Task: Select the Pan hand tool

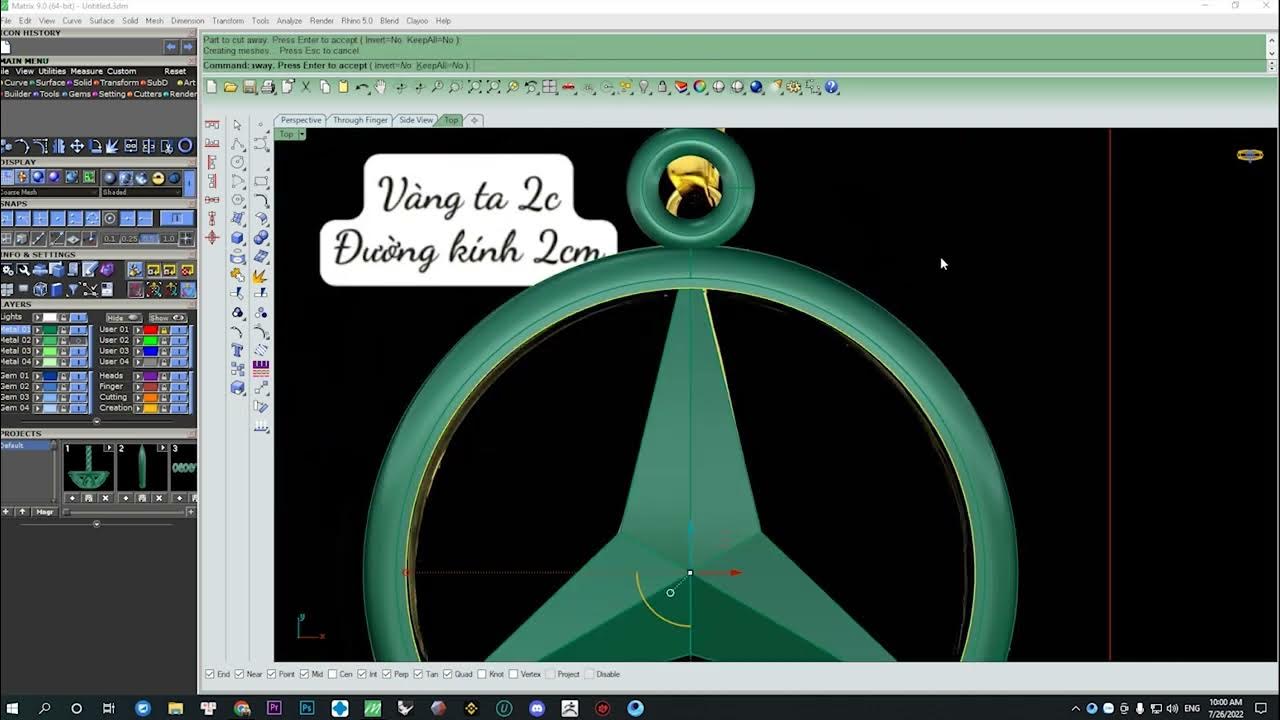Action: [380, 87]
